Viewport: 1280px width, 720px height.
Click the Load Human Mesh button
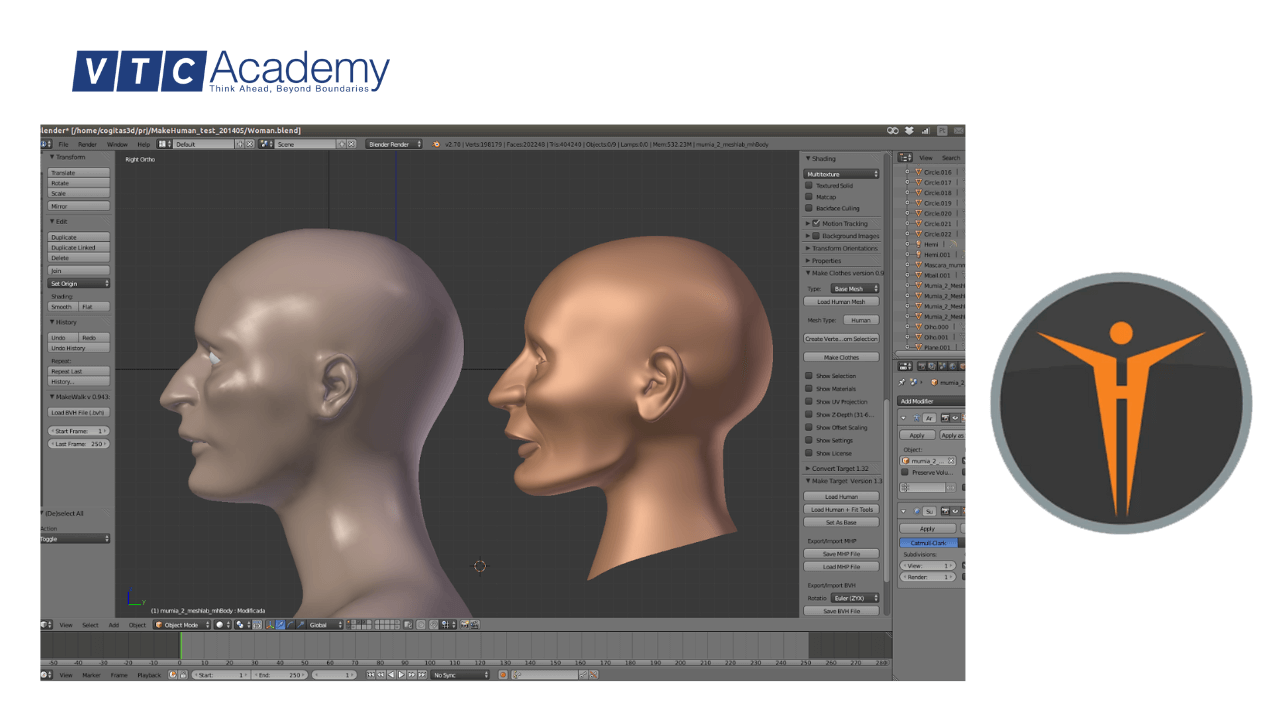tap(841, 301)
